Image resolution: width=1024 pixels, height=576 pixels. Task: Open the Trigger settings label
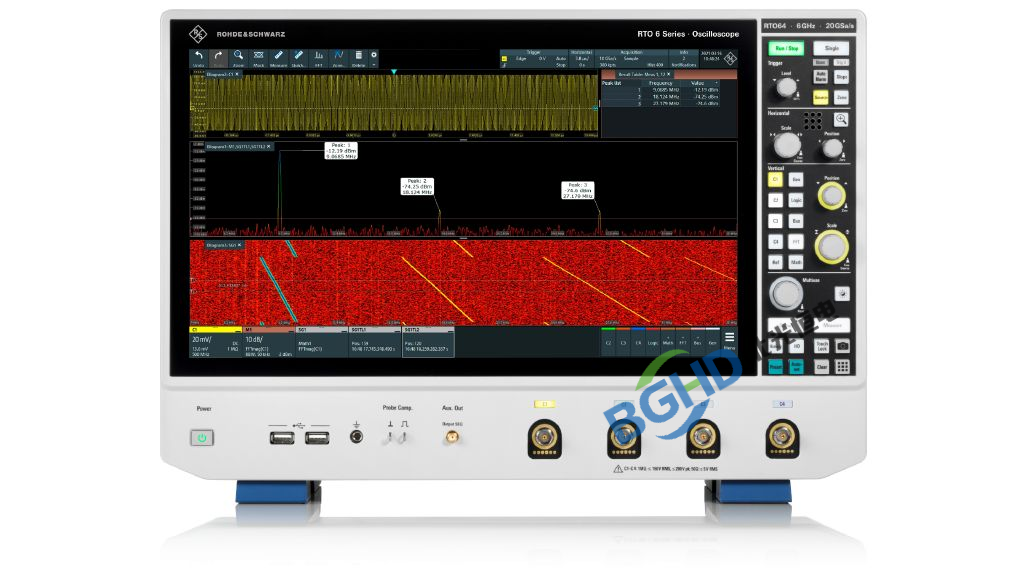point(534,52)
